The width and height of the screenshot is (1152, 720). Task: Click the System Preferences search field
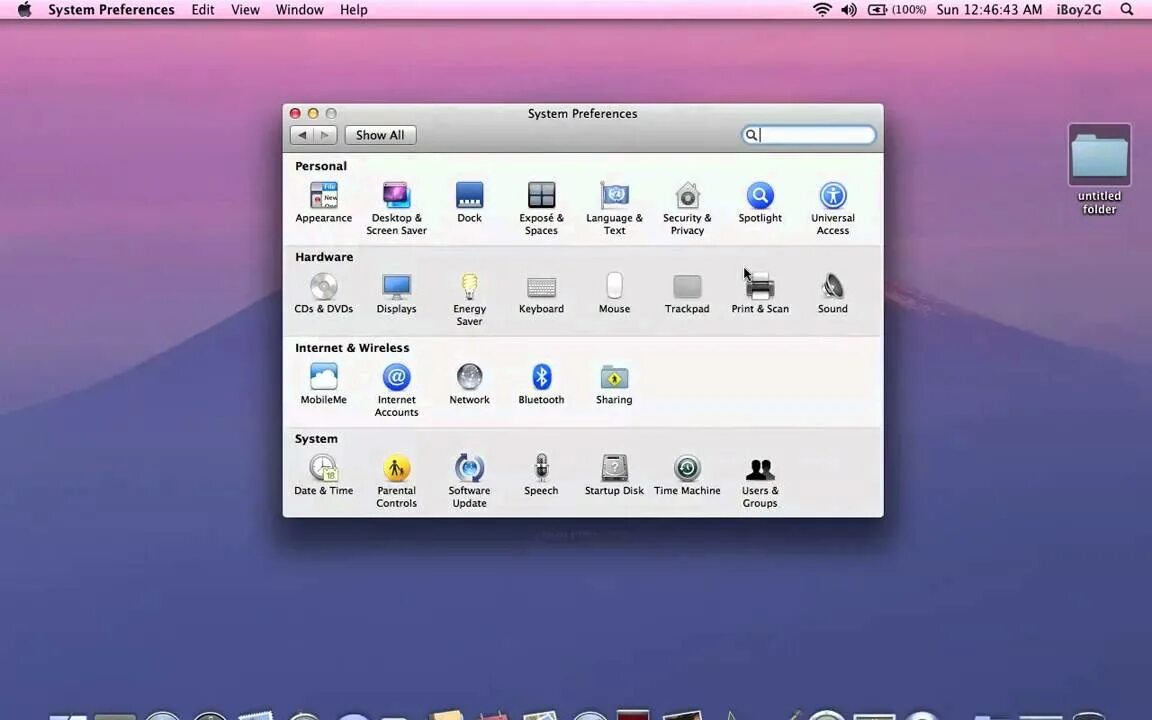tap(808, 135)
